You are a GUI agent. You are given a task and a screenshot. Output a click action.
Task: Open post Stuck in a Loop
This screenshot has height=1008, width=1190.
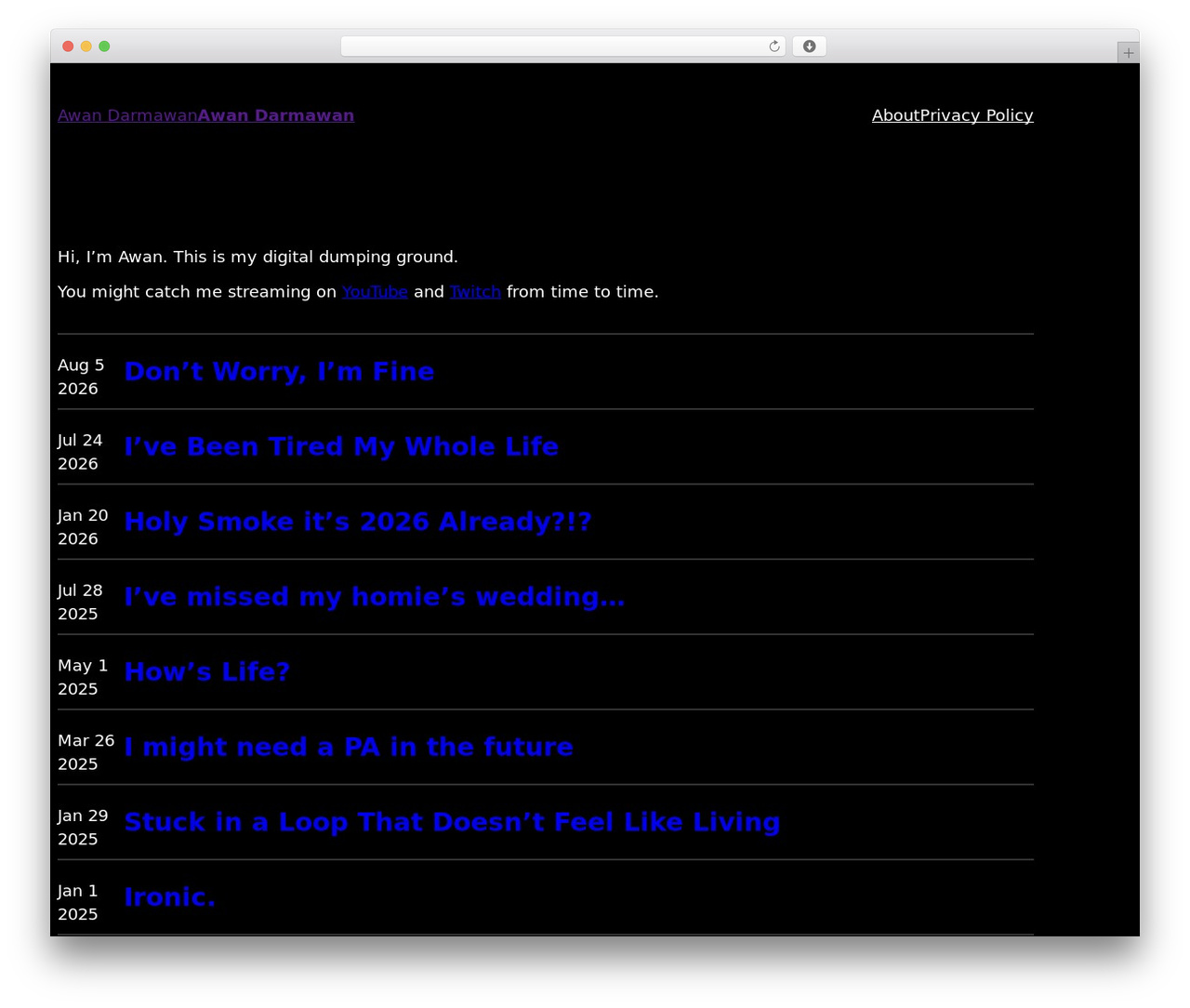tap(452, 822)
